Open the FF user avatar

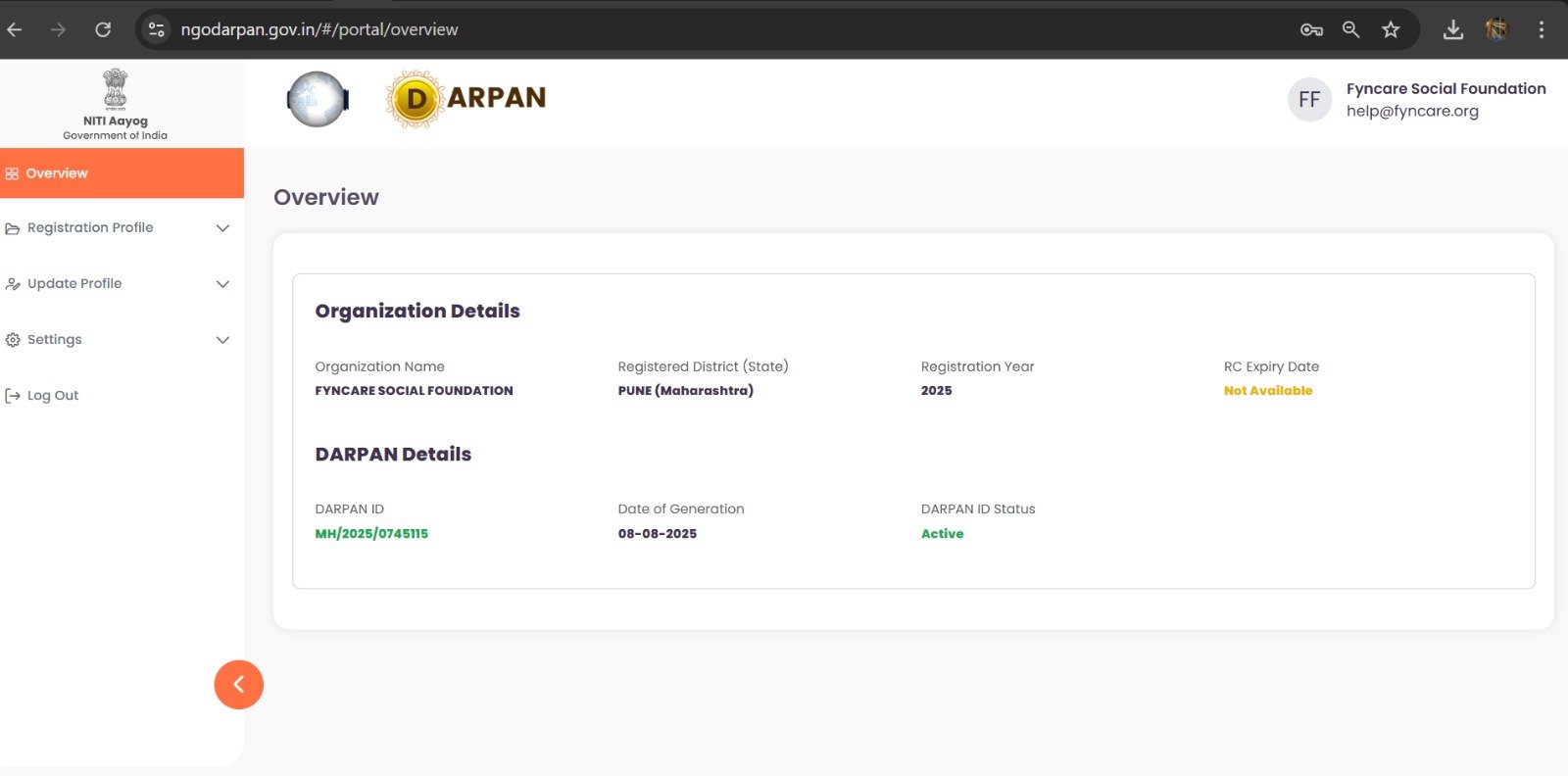pos(1309,99)
